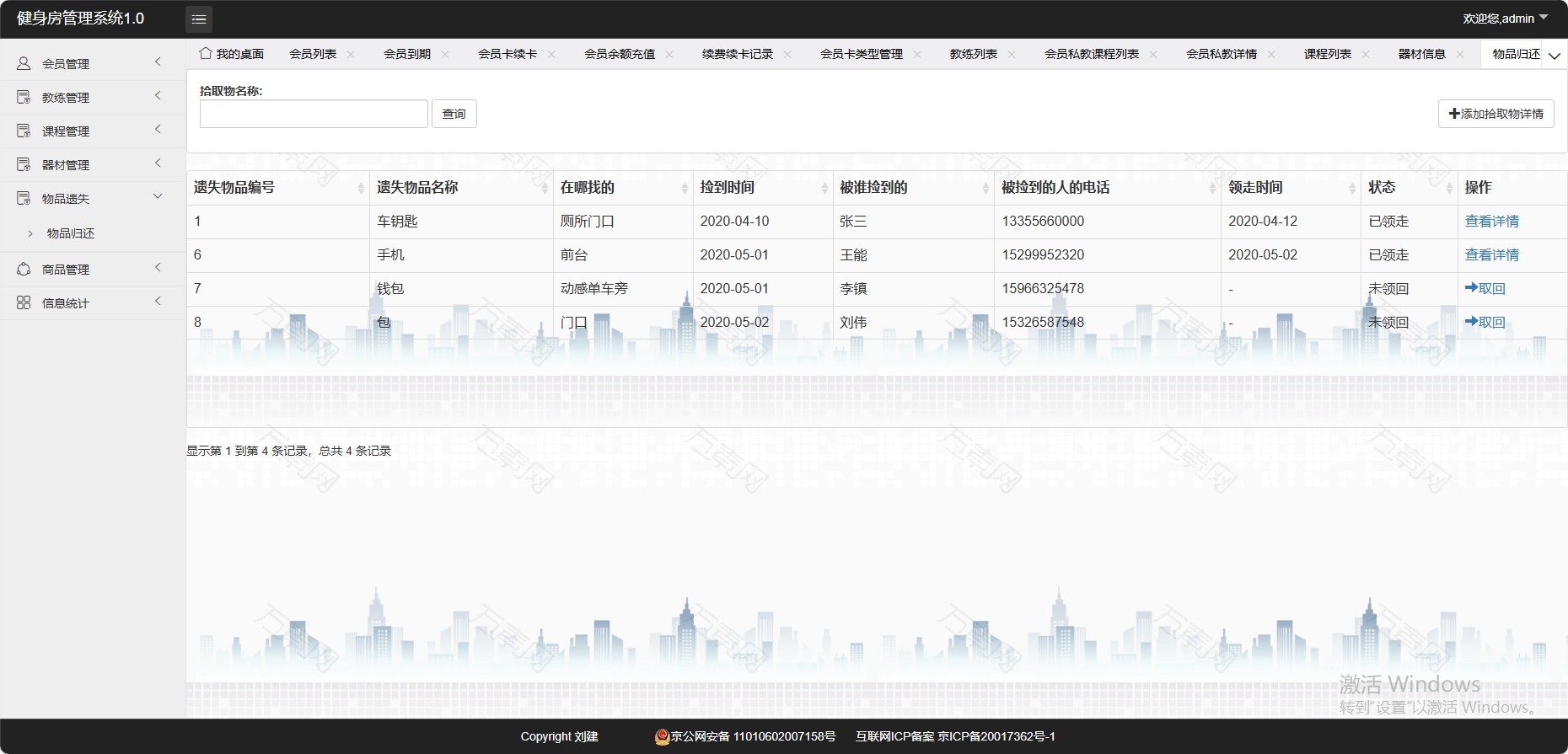Switch to the 会员到期 tab

[407, 54]
